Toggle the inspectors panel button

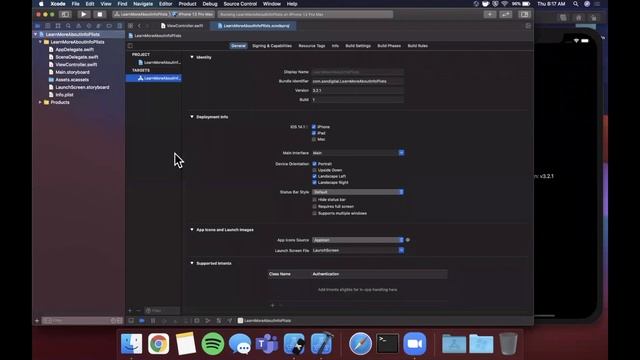[x=524, y=14]
